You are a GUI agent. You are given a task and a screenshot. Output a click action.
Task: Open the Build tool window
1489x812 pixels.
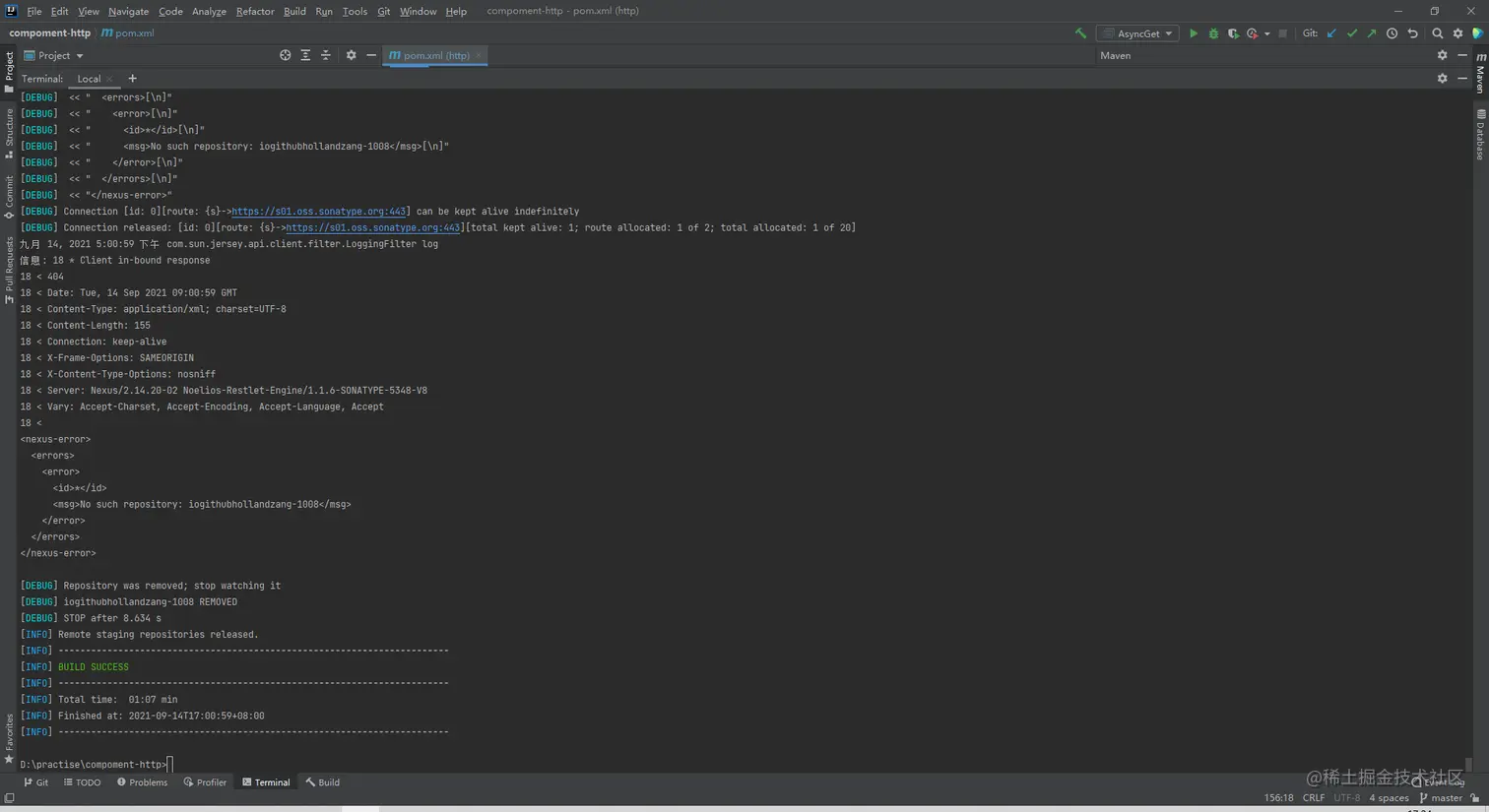tap(323, 782)
